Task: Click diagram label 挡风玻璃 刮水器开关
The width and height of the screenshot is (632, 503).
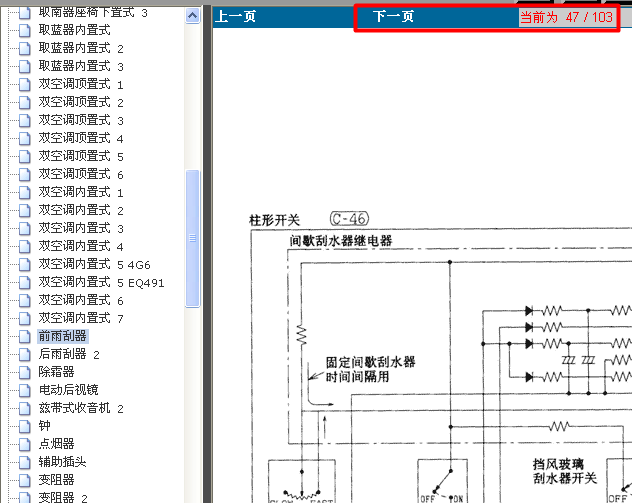Action: pyautogui.click(x=564, y=471)
